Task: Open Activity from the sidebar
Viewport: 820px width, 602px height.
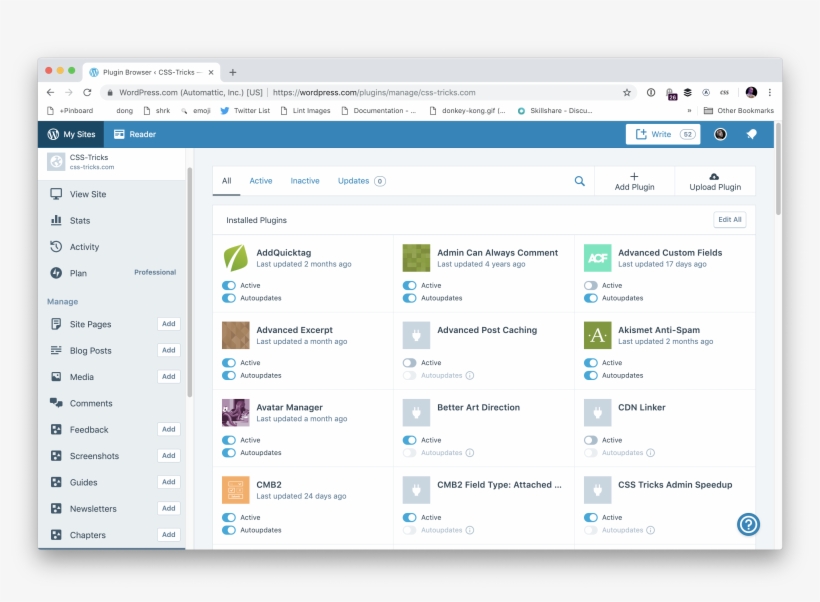Action: (x=84, y=247)
